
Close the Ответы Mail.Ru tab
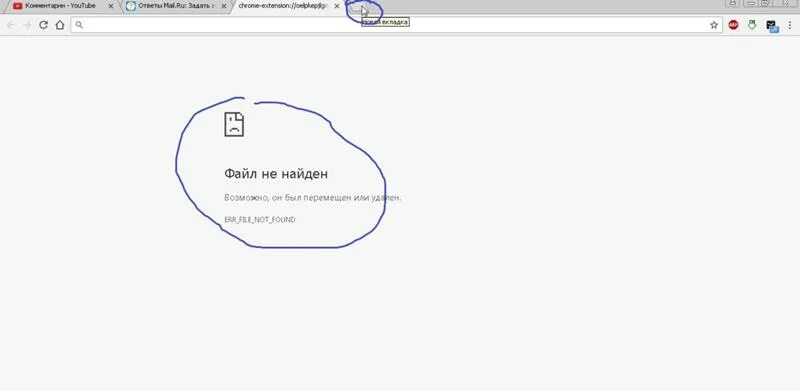coord(223,6)
